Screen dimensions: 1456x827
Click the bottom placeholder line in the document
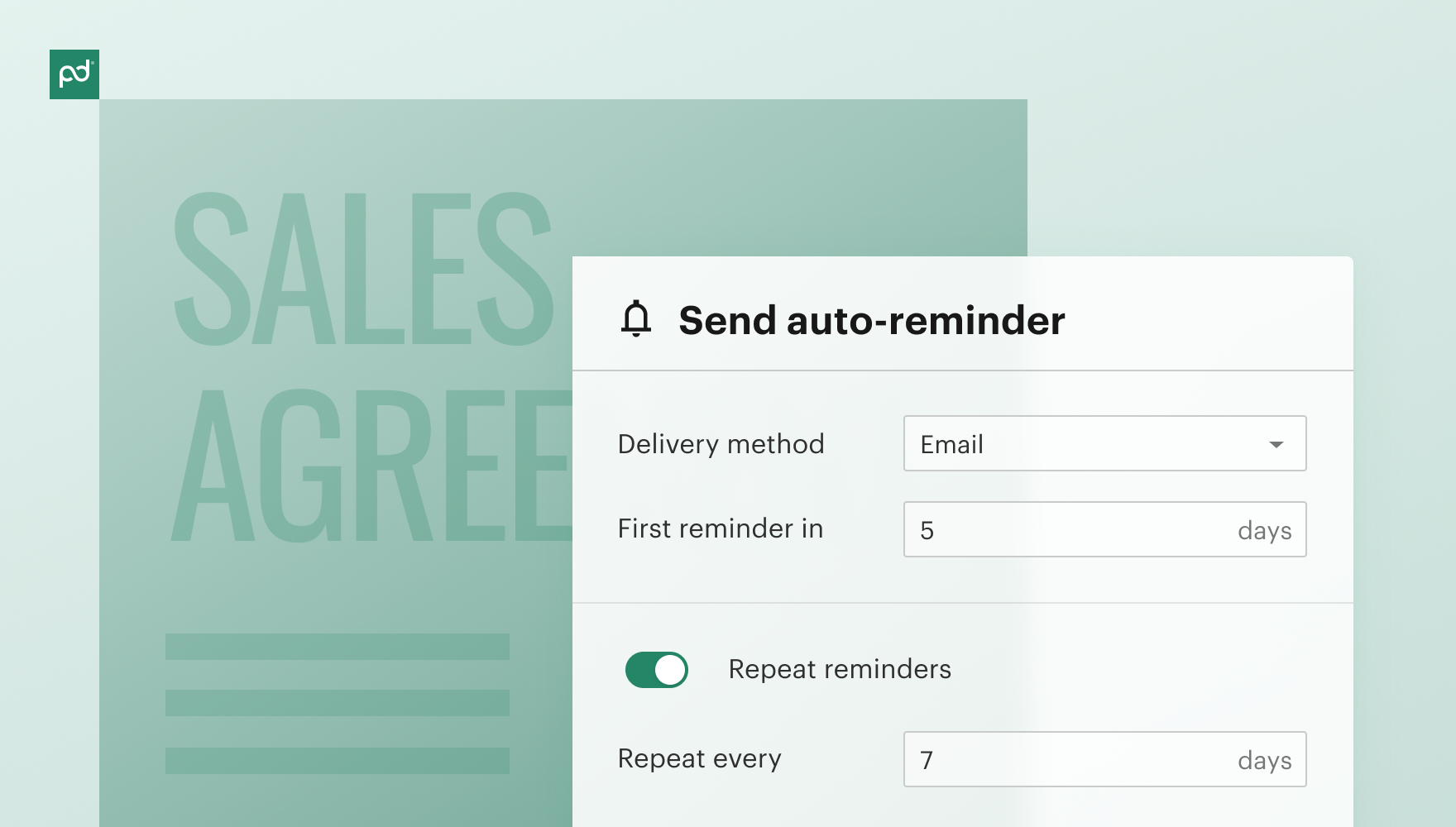coord(338,761)
